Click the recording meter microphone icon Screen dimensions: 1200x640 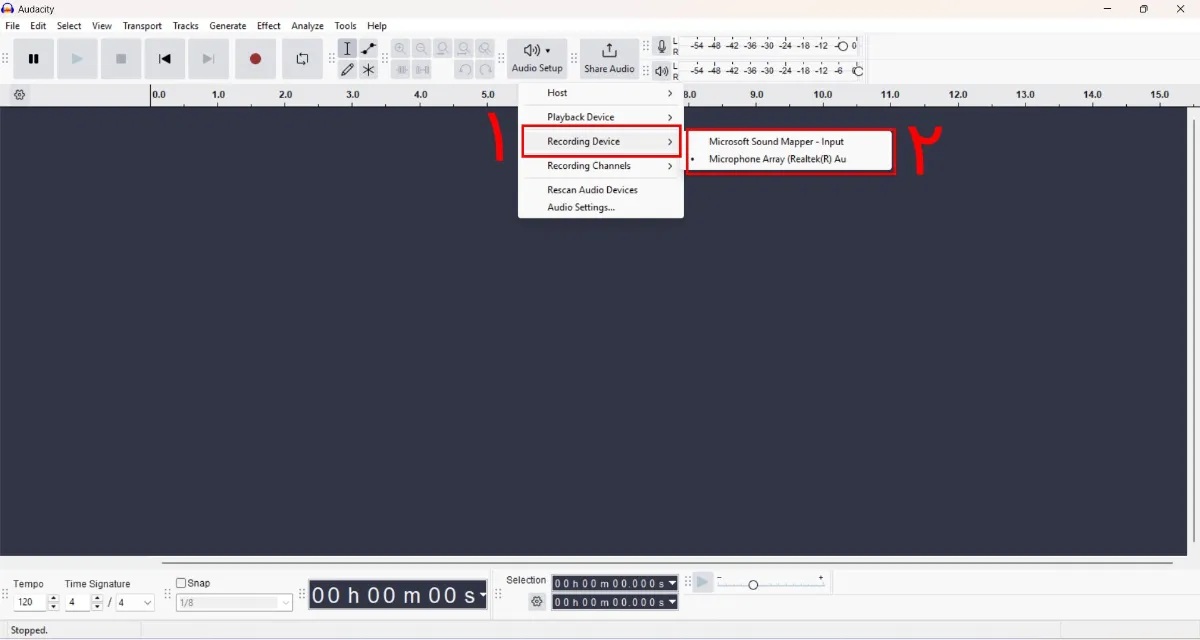coord(660,45)
